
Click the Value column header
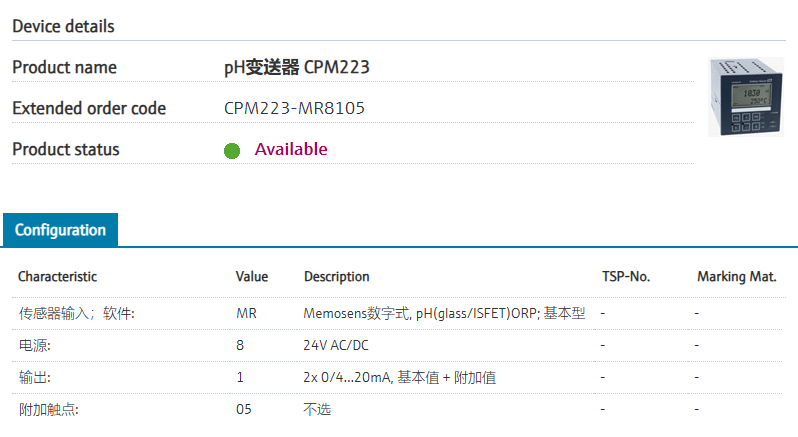252,277
